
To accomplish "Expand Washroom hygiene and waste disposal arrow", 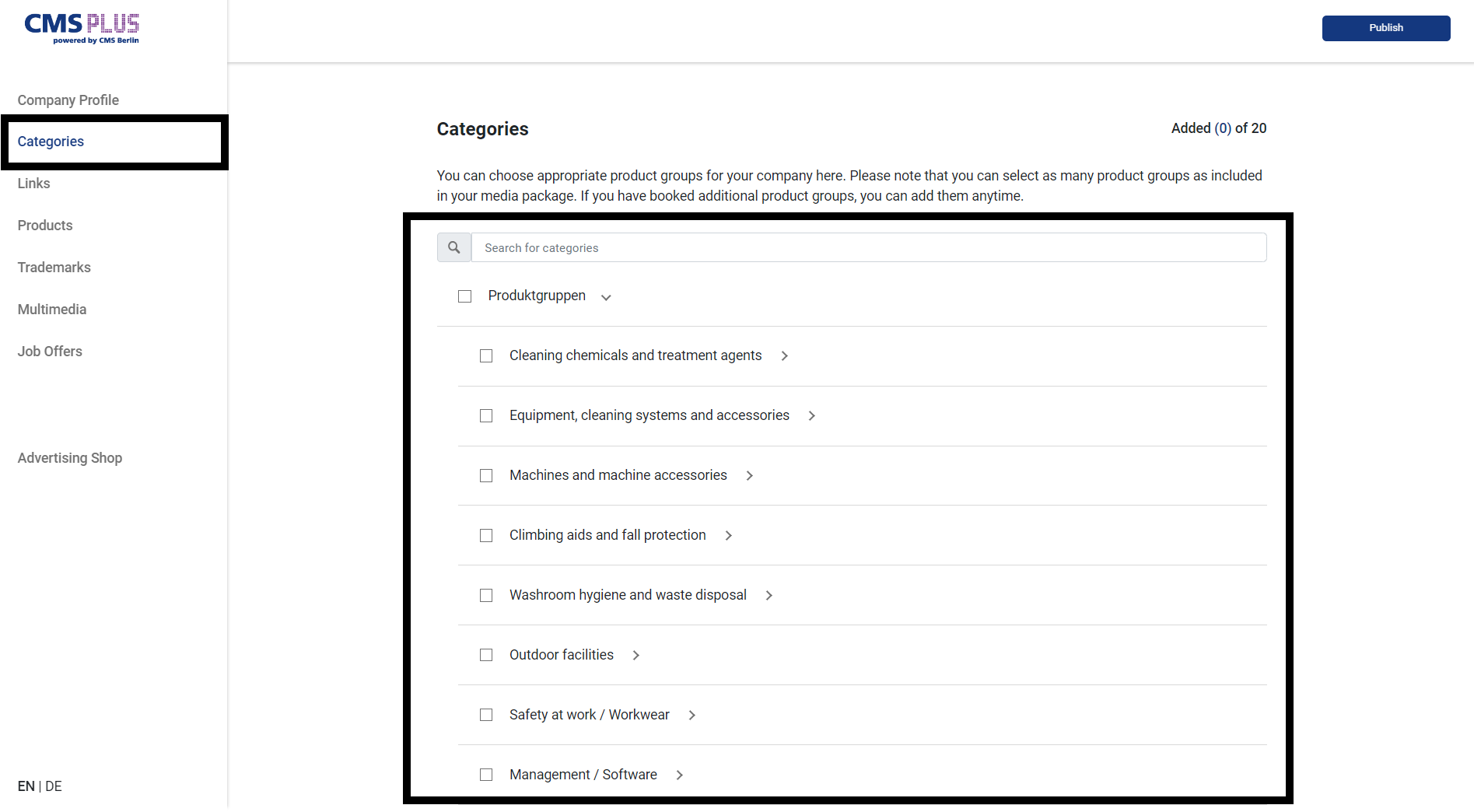I will (769, 595).
